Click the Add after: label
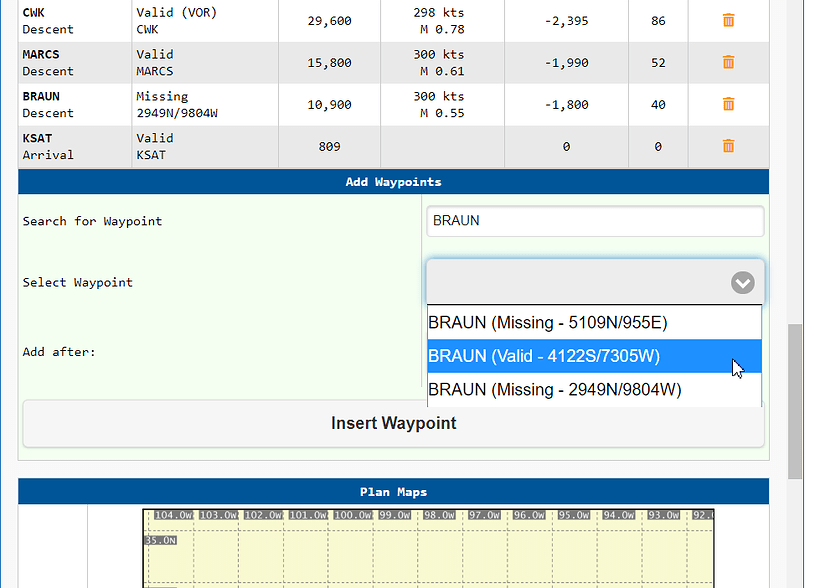 pyautogui.click(x=59, y=352)
